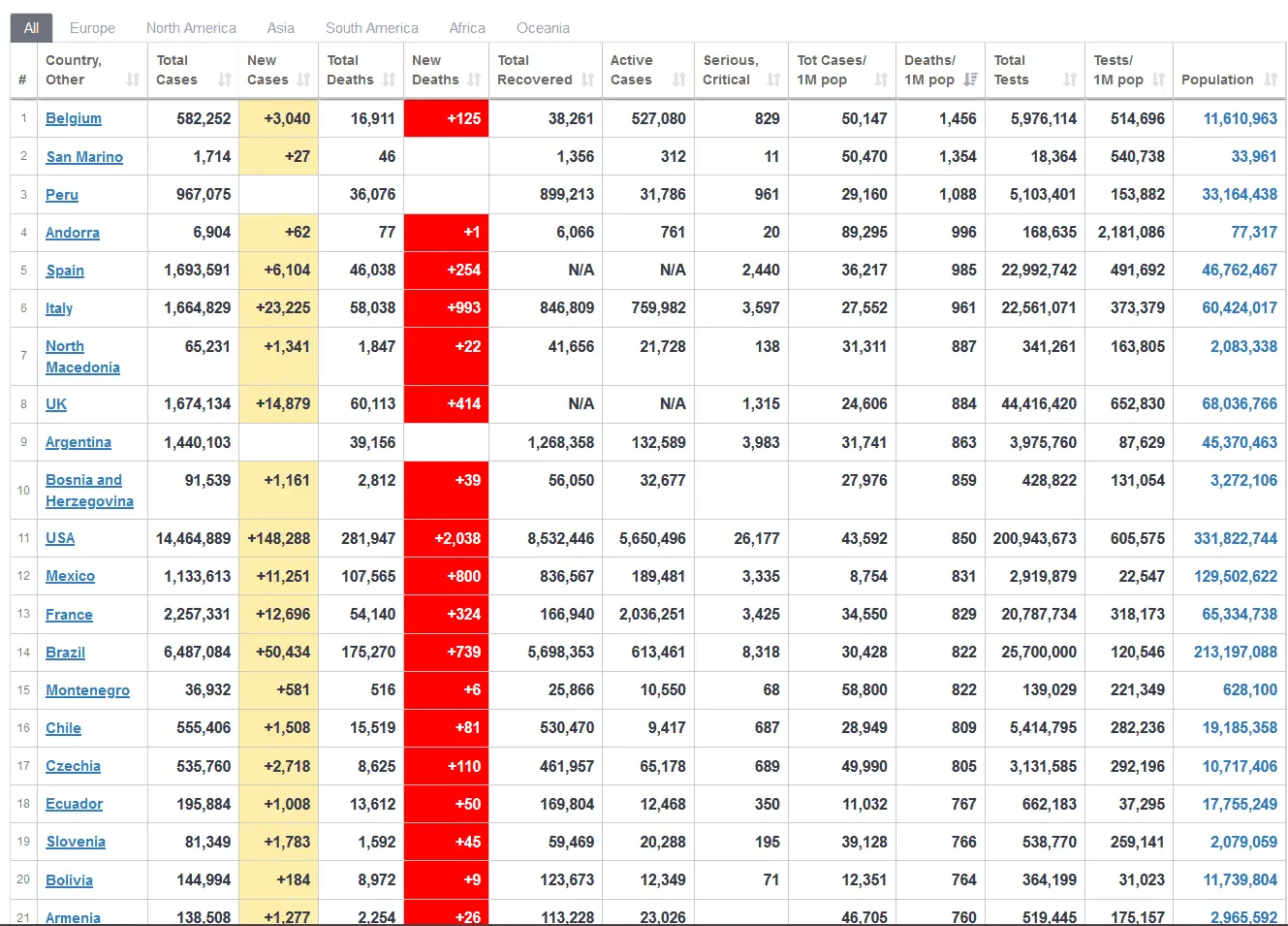Sort table by Total Deaths icon
Viewport: 1288px width, 926px height.
point(390,80)
